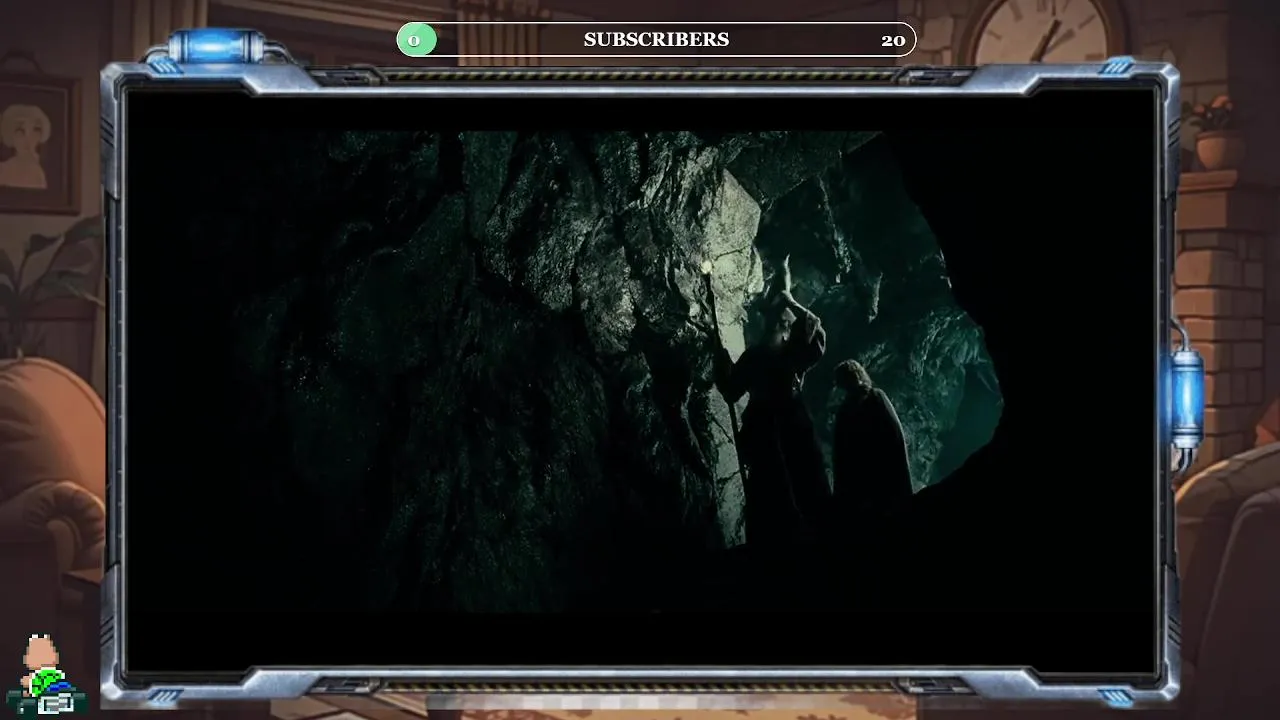Click the green zero subscriber count
This screenshot has width=1280, height=720.
tap(414, 41)
